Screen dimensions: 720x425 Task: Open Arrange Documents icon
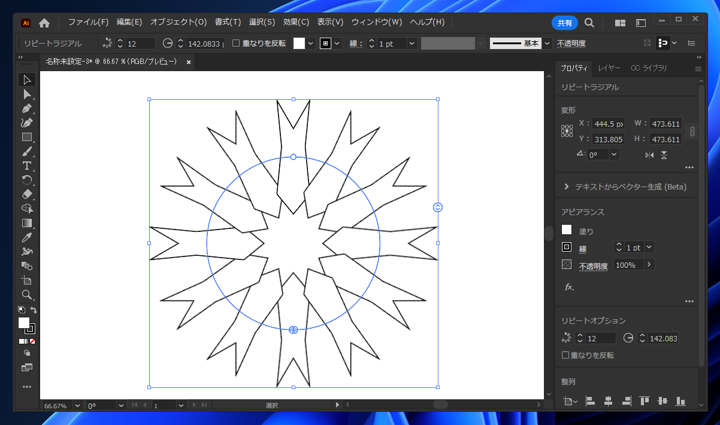(x=620, y=22)
